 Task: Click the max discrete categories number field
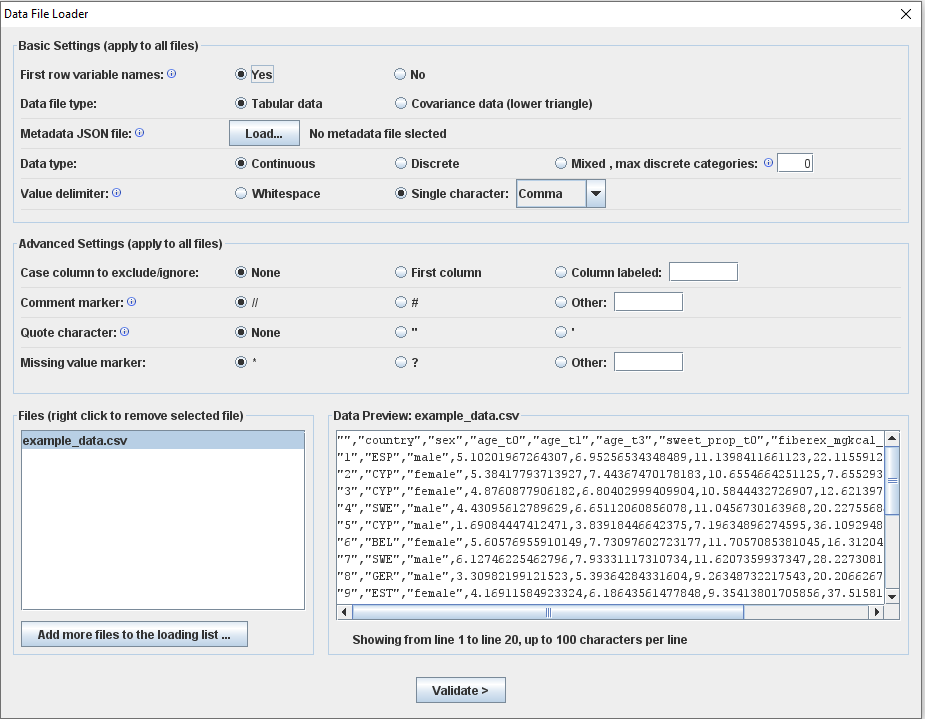[795, 163]
